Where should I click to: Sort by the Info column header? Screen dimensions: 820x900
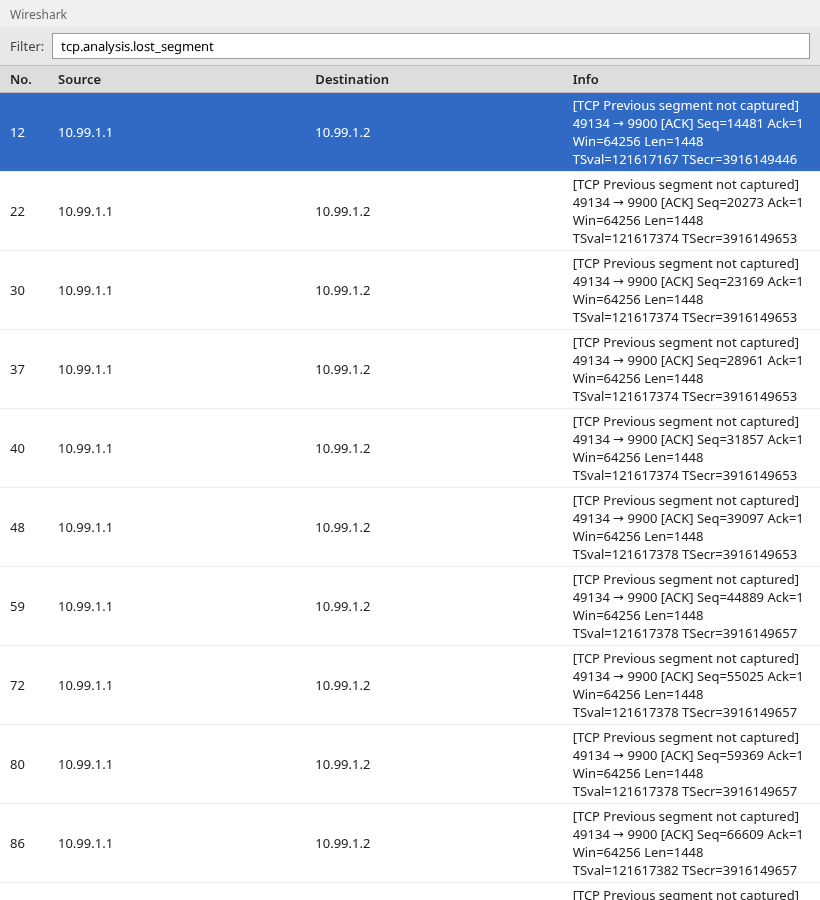(585, 80)
